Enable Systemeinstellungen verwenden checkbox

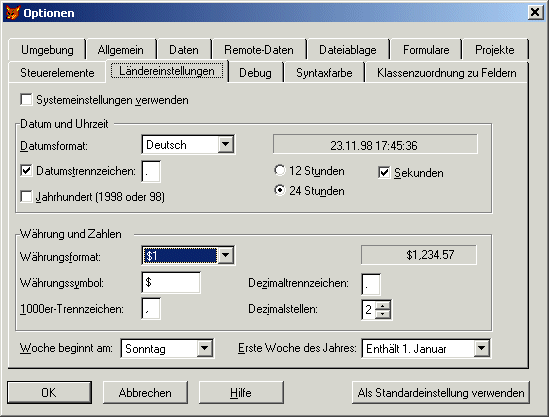click(x=26, y=99)
